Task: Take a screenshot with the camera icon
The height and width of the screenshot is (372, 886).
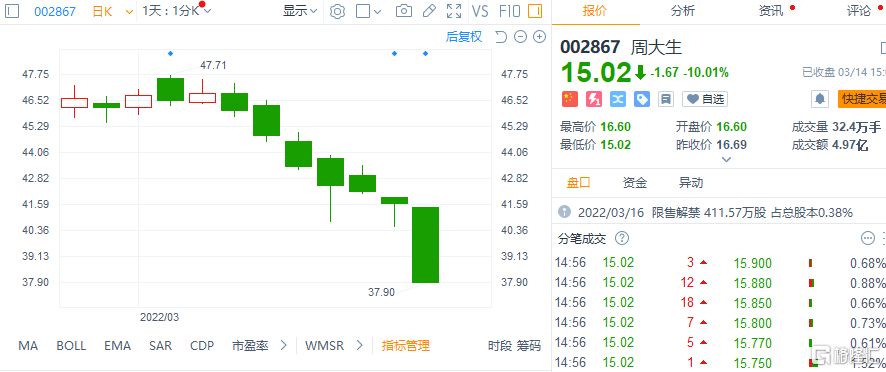Action: point(403,11)
